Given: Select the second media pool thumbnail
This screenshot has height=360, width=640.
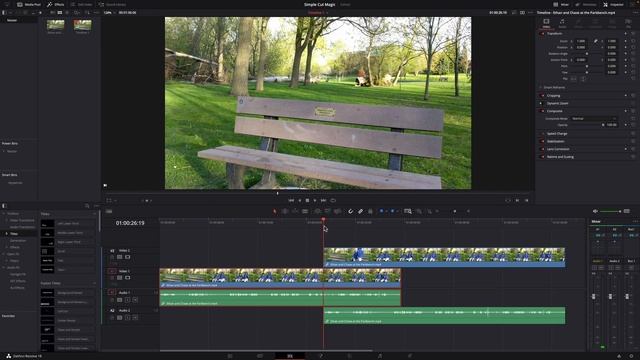Looking at the screenshot, I should click(82, 25).
